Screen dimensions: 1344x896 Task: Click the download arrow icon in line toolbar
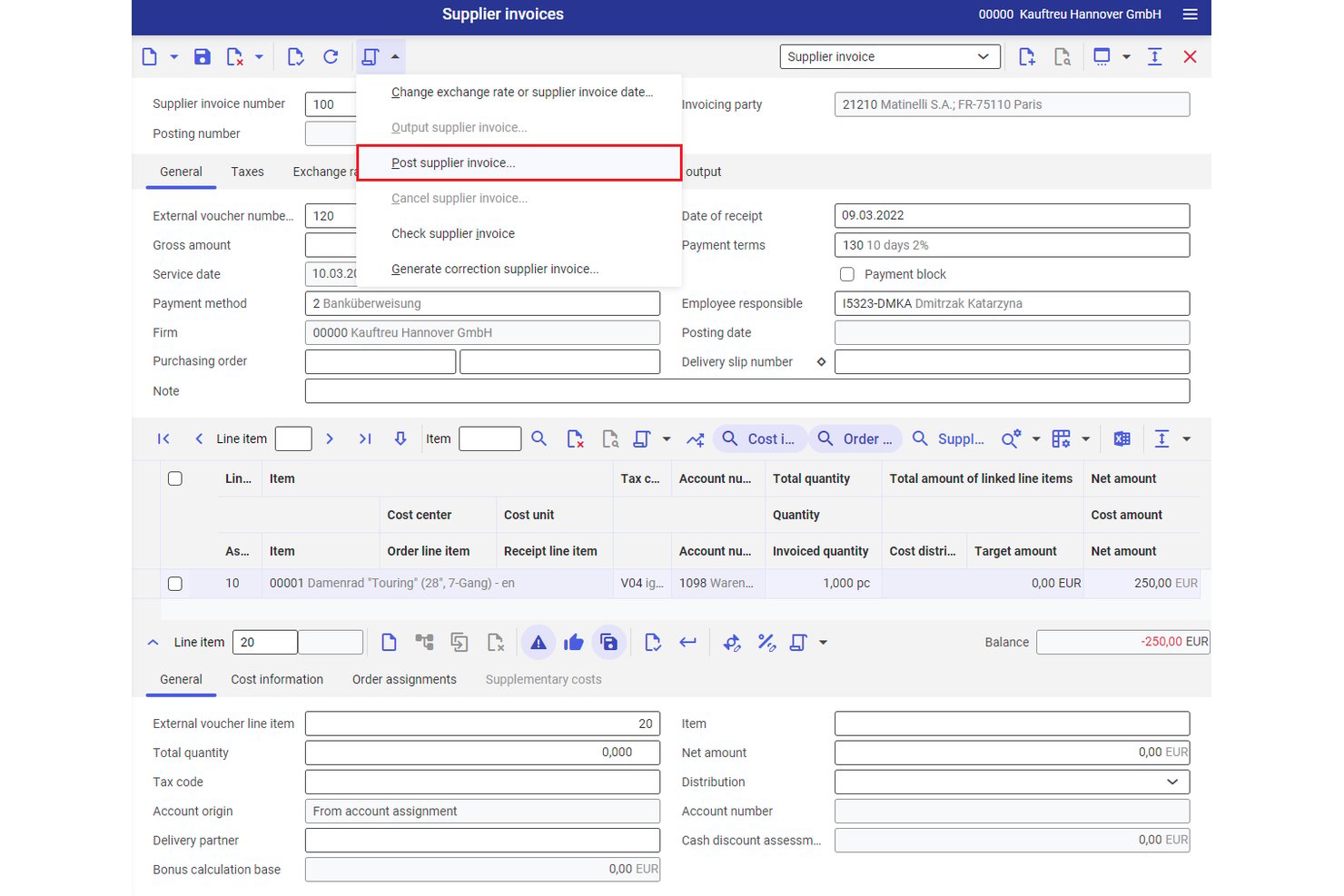click(400, 439)
